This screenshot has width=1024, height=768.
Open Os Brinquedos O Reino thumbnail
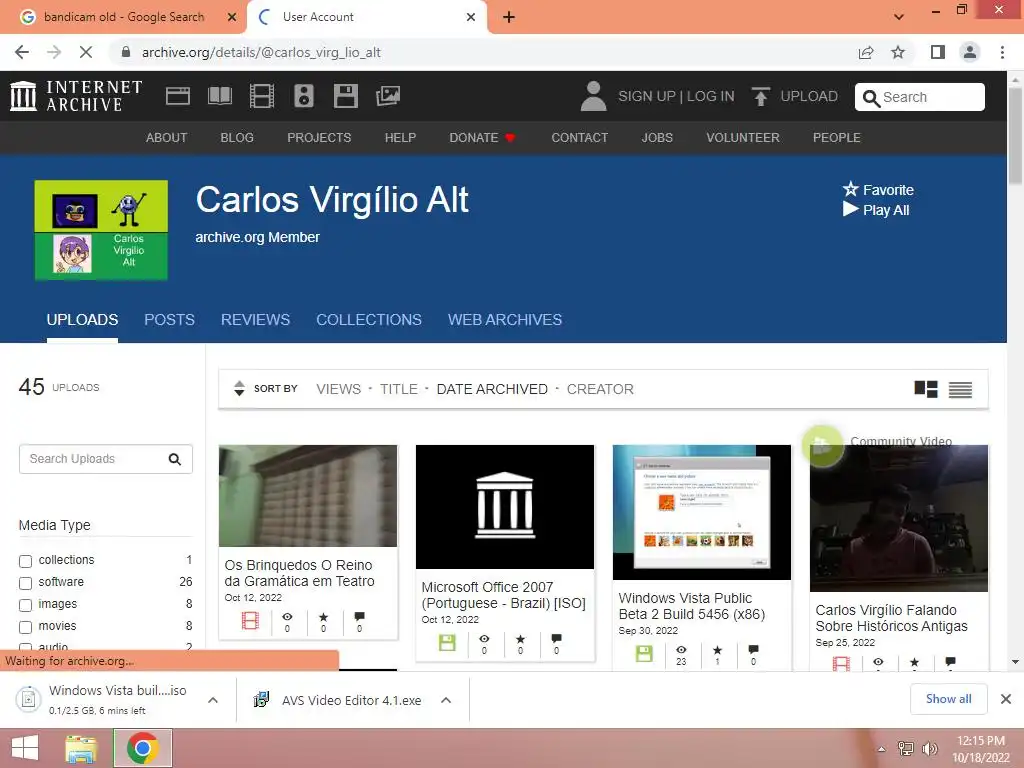pyautogui.click(x=308, y=496)
